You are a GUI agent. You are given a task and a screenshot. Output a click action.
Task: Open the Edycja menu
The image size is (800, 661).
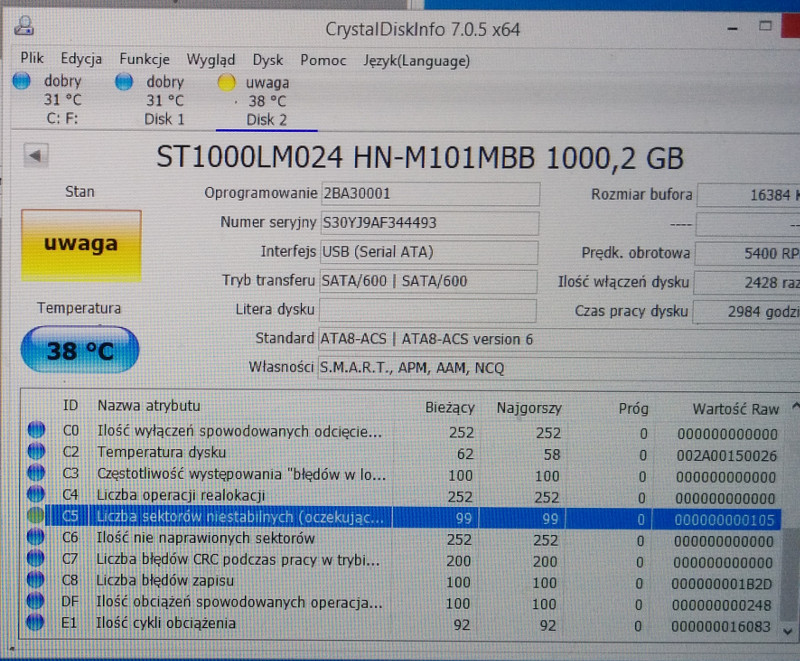(x=81, y=59)
